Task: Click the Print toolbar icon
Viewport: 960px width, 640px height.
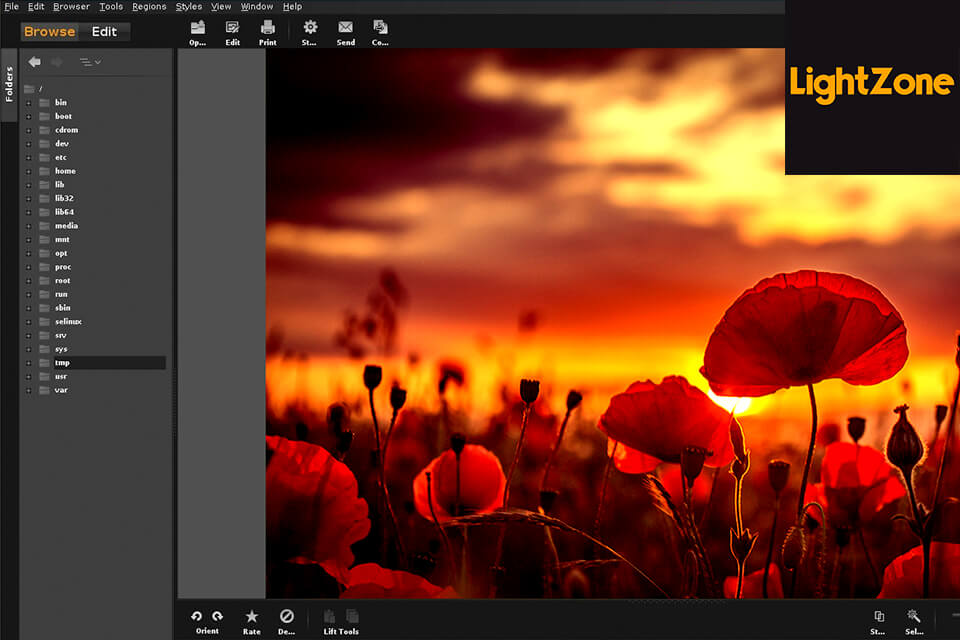Action: point(268,28)
